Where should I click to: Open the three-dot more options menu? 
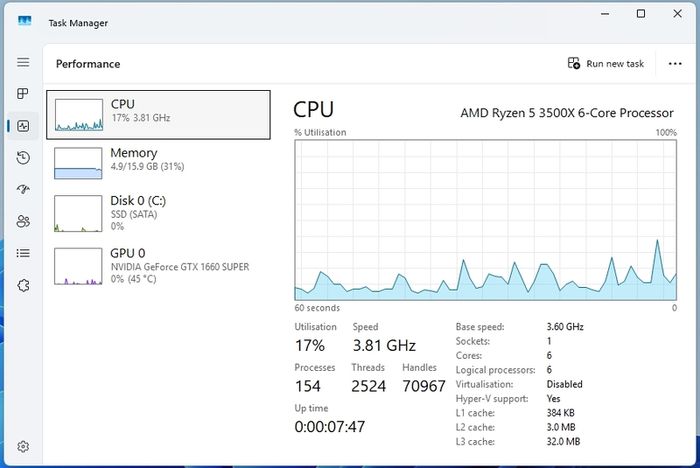[x=675, y=64]
